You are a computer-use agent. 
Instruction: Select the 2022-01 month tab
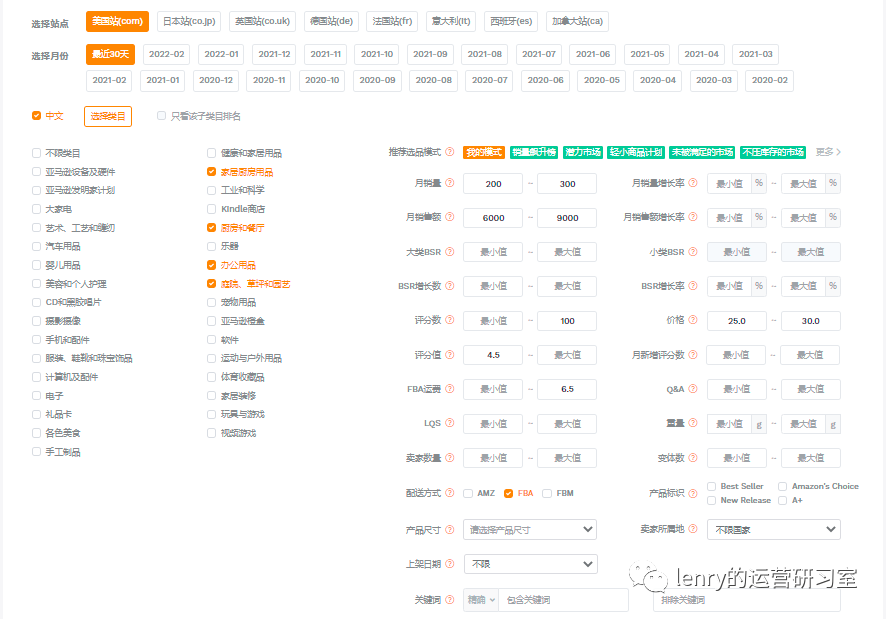[220, 54]
